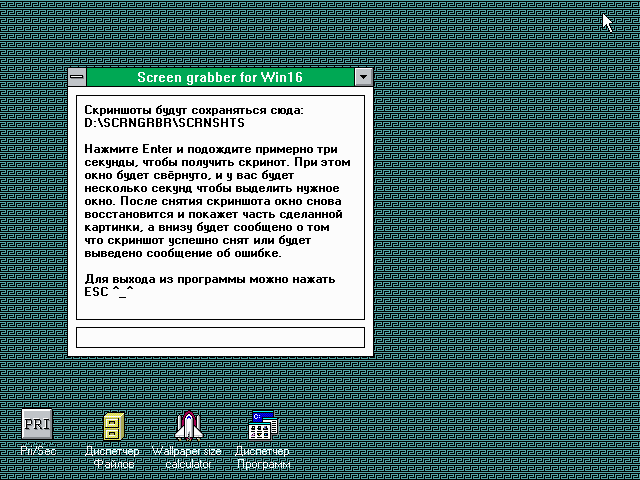Click the Screen grabber for Win16 title bar
640x480 pixels.
(219, 77)
